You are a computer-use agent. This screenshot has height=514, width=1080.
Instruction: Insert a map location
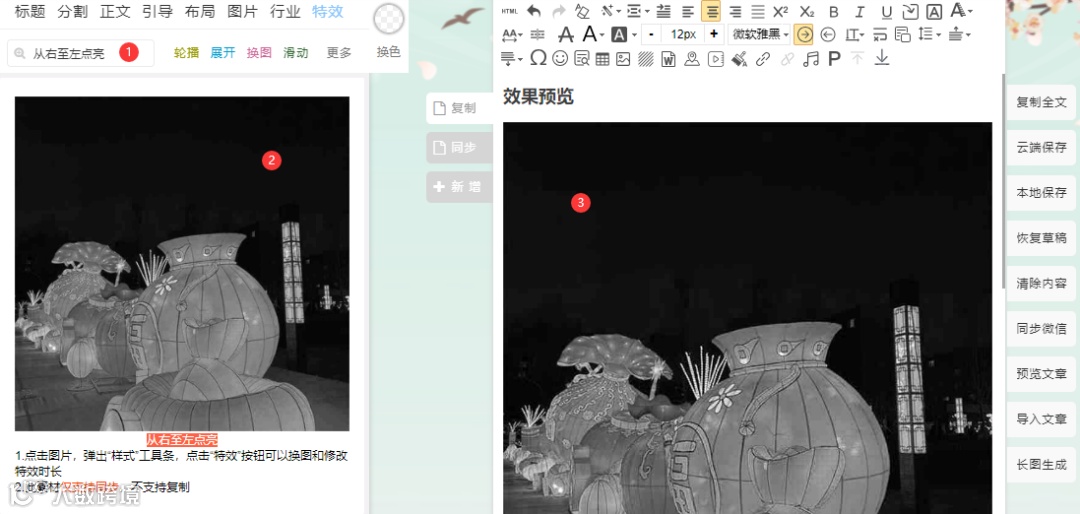[x=692, y=59]
